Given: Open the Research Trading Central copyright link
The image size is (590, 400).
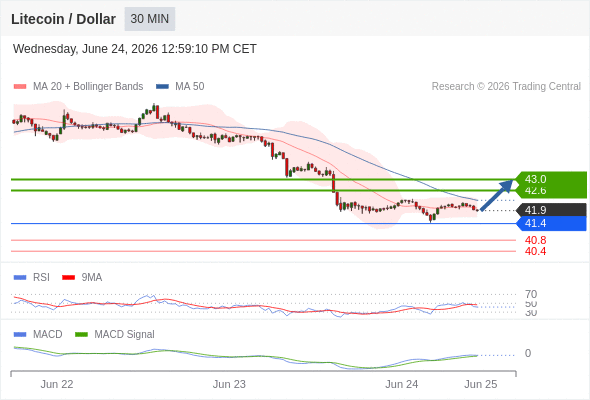Looking at the screenshot, I should pos(506,87).
